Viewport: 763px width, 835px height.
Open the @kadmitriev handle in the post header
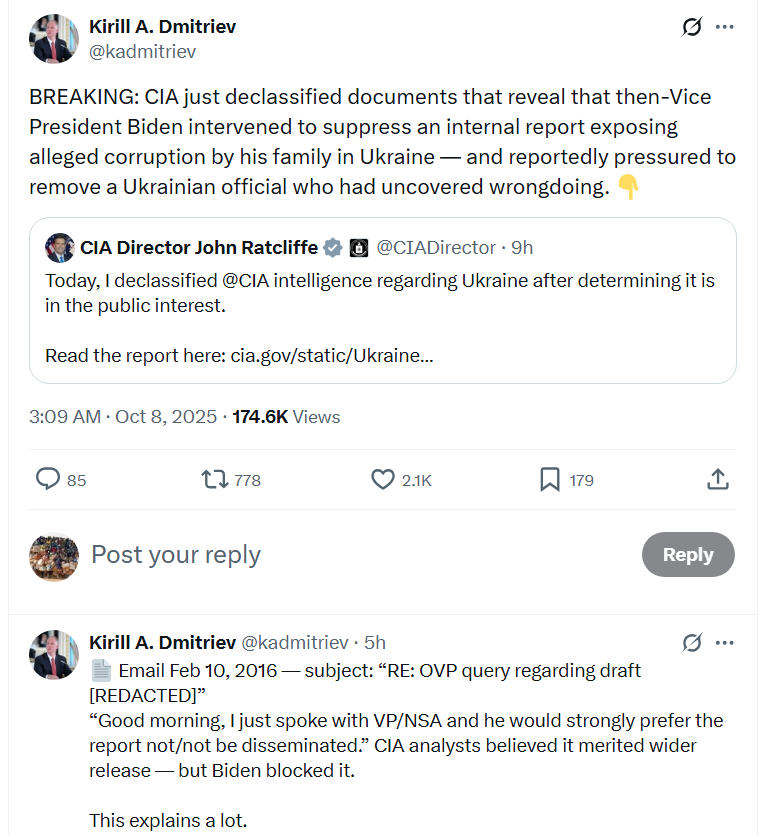click(143, 51)
